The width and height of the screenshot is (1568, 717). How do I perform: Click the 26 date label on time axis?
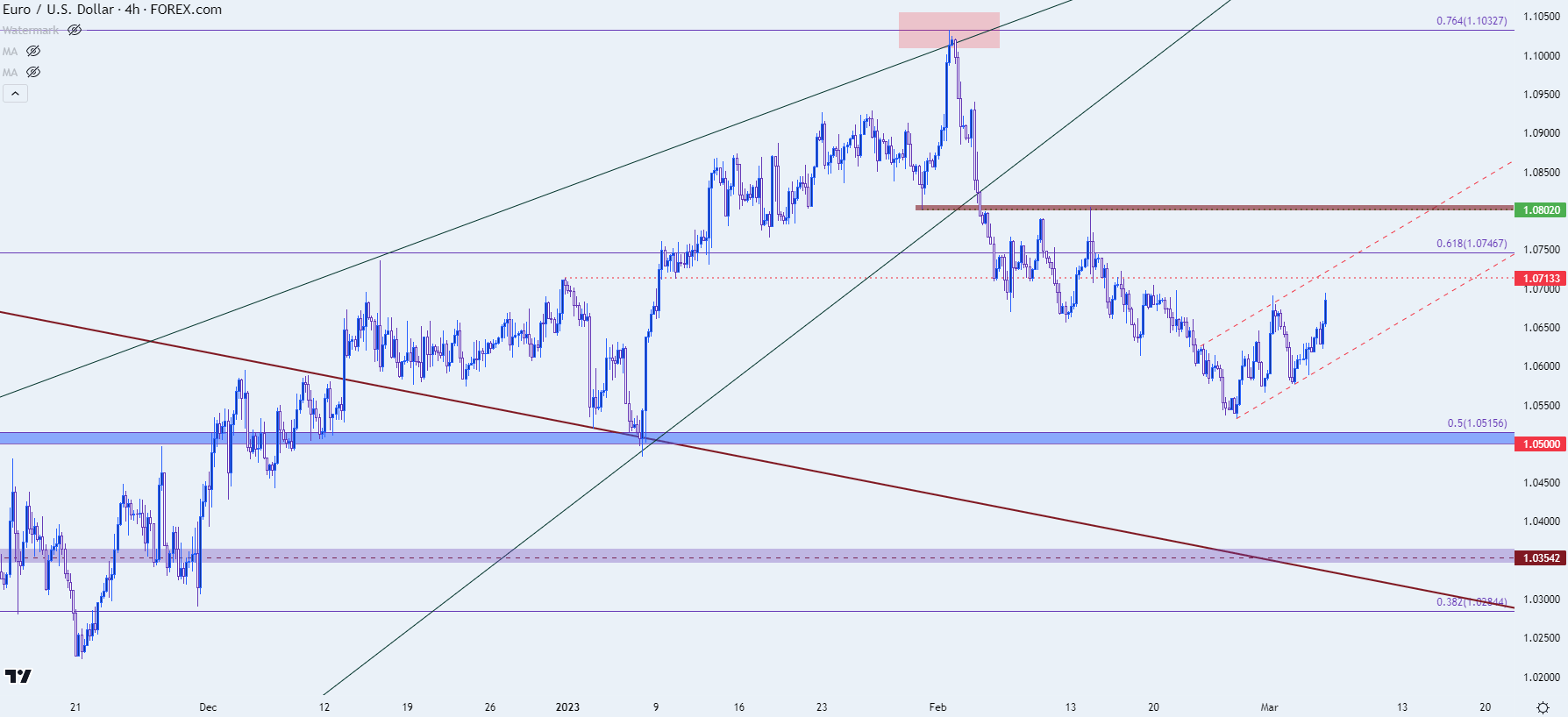click(x=490, y=707)
